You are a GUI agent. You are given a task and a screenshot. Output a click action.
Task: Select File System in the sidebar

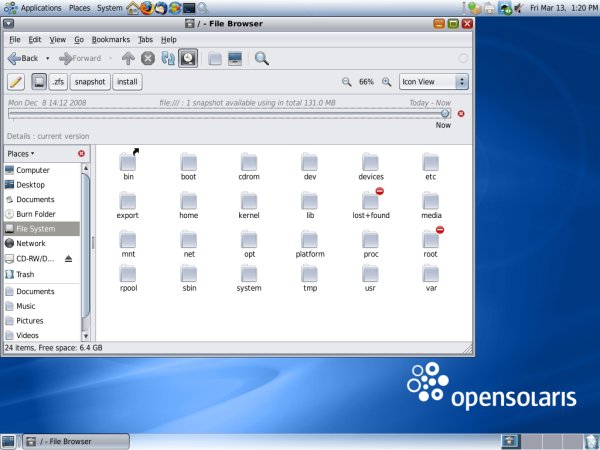click(42, 228)
